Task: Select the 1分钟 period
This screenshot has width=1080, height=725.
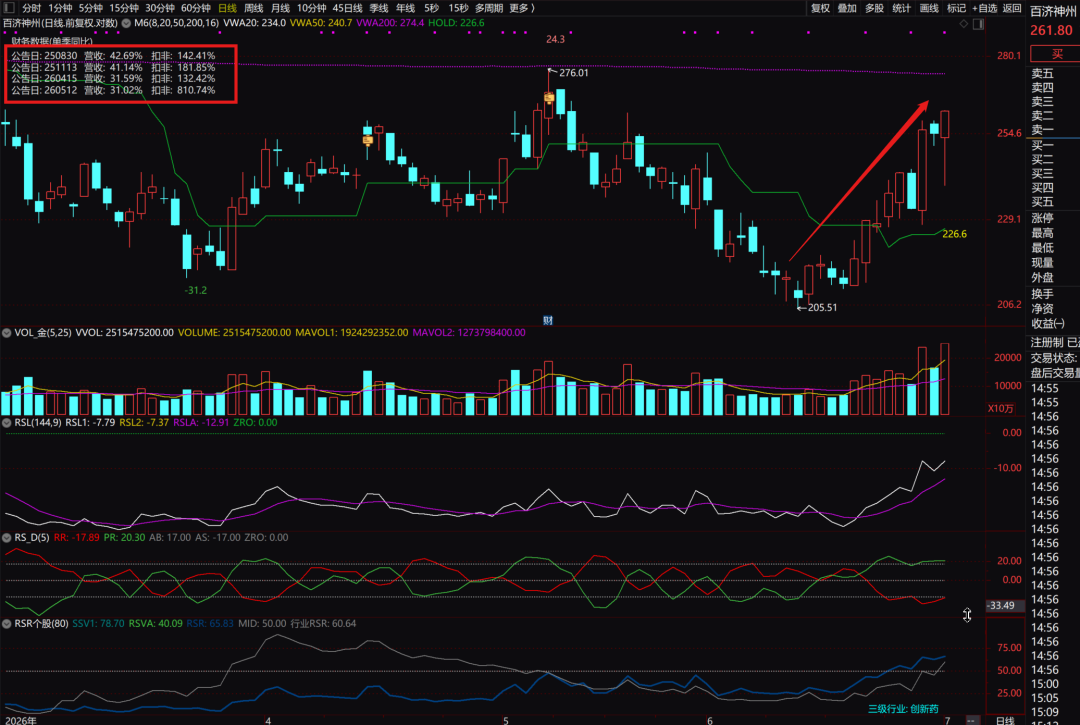Action: pyautogui.click(x=60, y=8)
